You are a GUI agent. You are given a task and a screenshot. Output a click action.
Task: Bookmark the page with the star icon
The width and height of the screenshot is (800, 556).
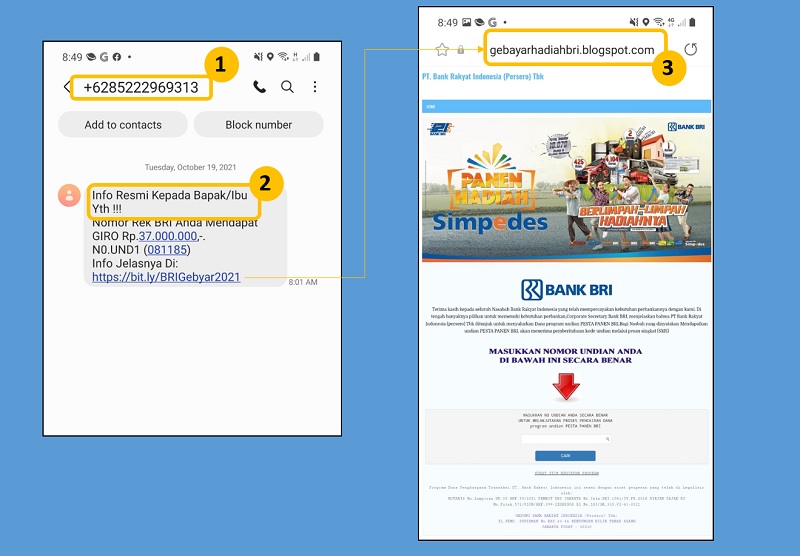(x=442, y=49)
